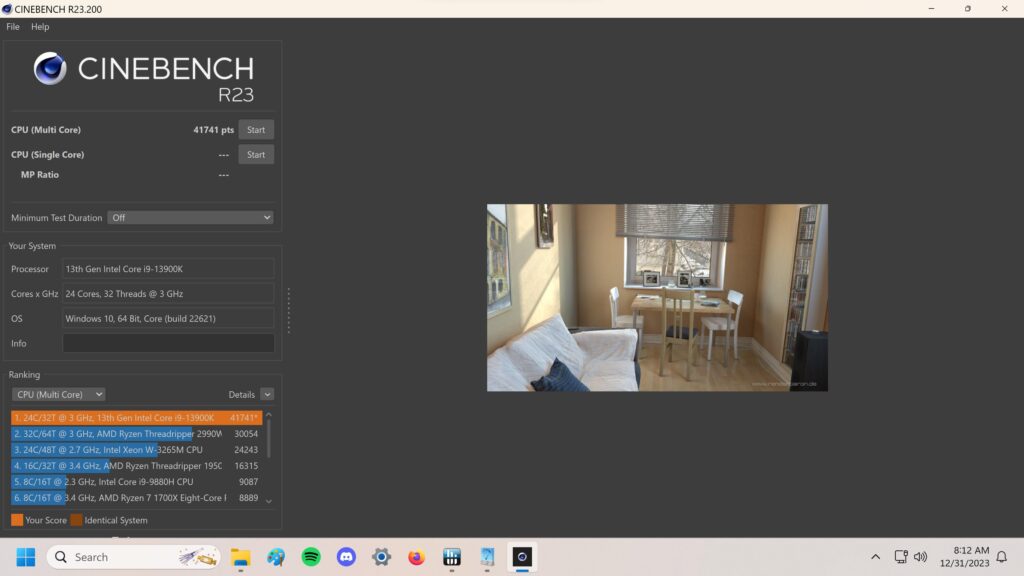Screen dimensions: 1024x576
Task: Open the network status tray icon
Action: 901,557
